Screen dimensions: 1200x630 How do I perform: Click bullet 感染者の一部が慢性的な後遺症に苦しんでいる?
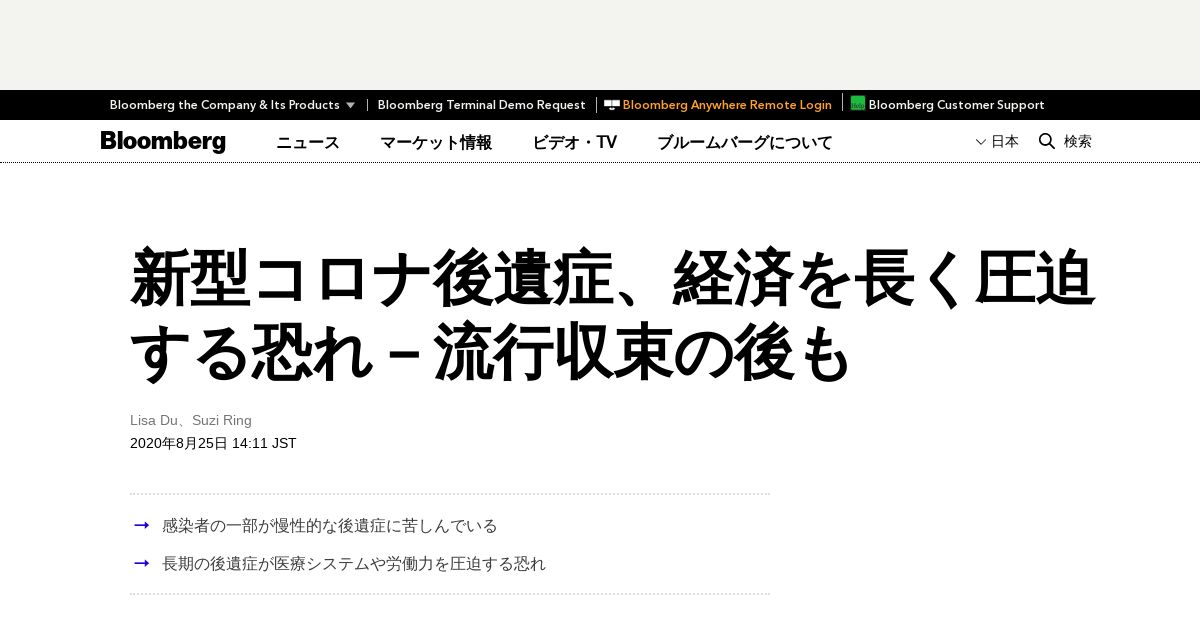tap(330, 525)
